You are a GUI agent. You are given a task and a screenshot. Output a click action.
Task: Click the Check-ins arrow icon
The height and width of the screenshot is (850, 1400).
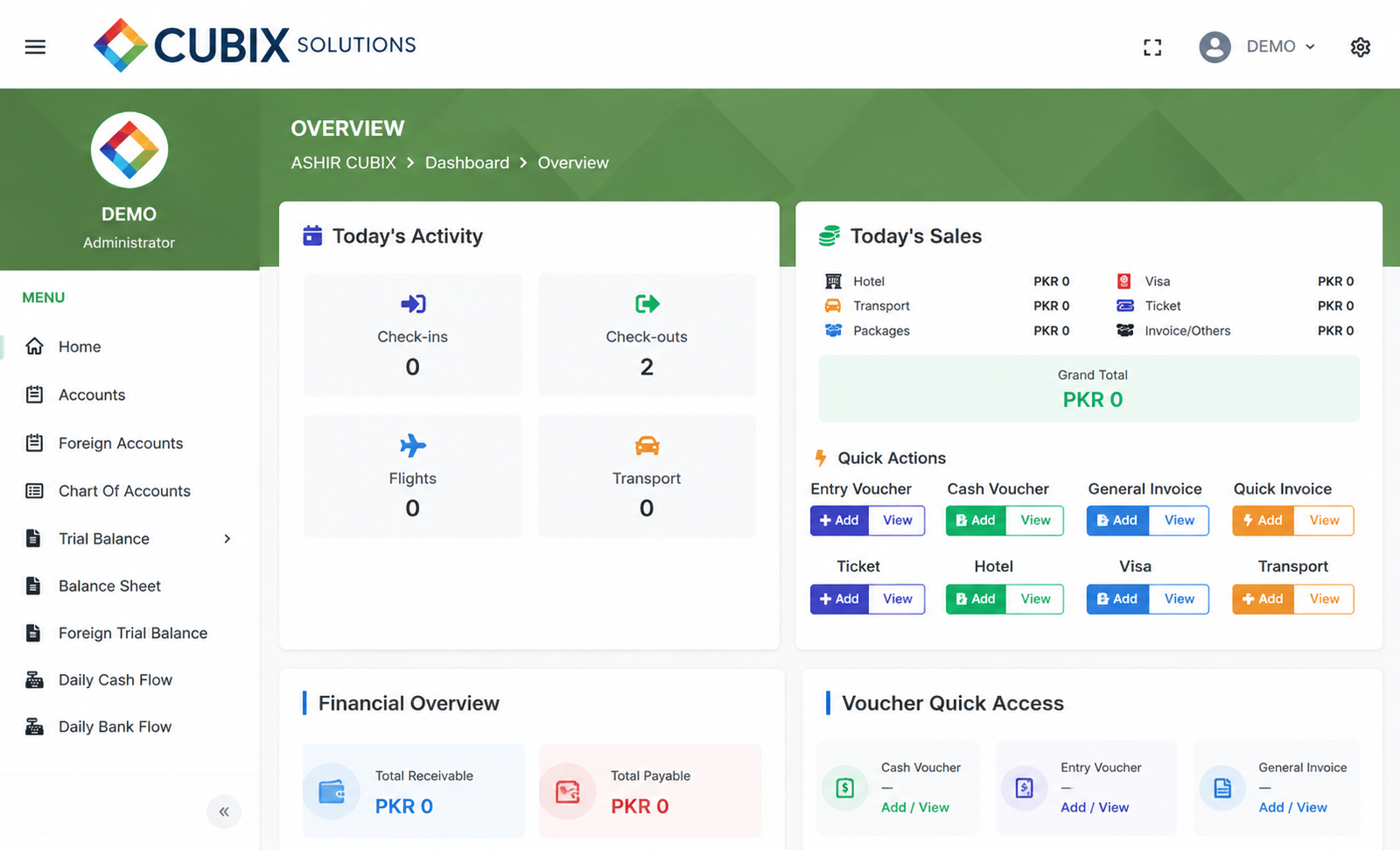[x=413, y=304]
